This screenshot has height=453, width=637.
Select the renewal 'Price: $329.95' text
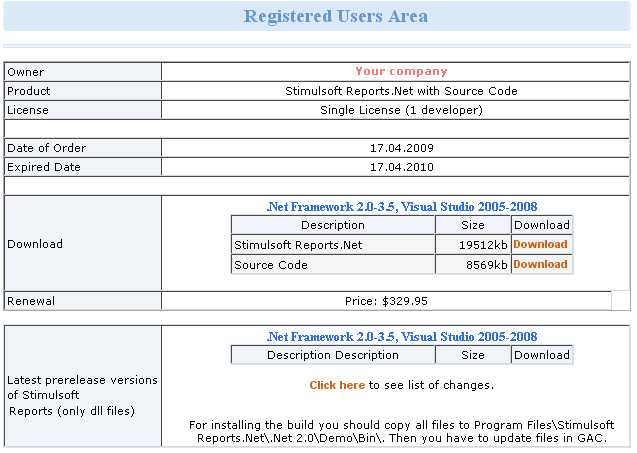point(386,301)
